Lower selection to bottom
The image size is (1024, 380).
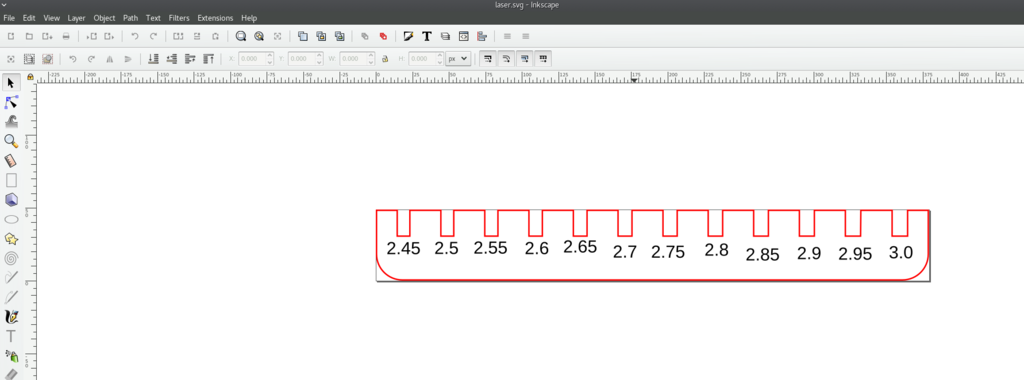click(153, 59)
